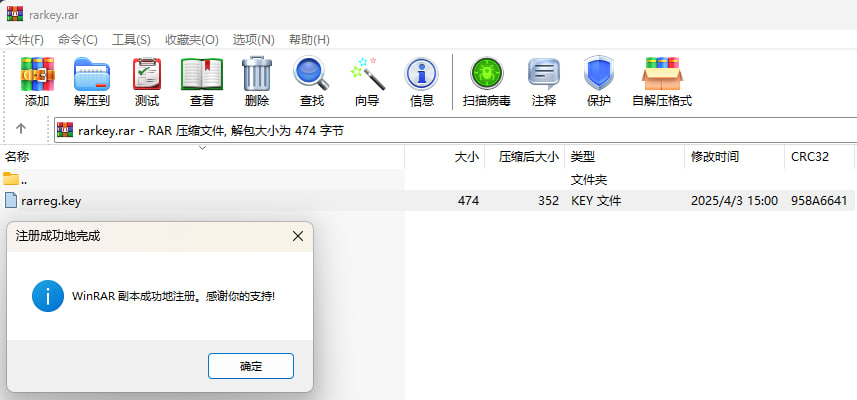Screen dimensions: 857x400
Task: Show archive 信息 (Info) icon
Action: coord(422,75)
